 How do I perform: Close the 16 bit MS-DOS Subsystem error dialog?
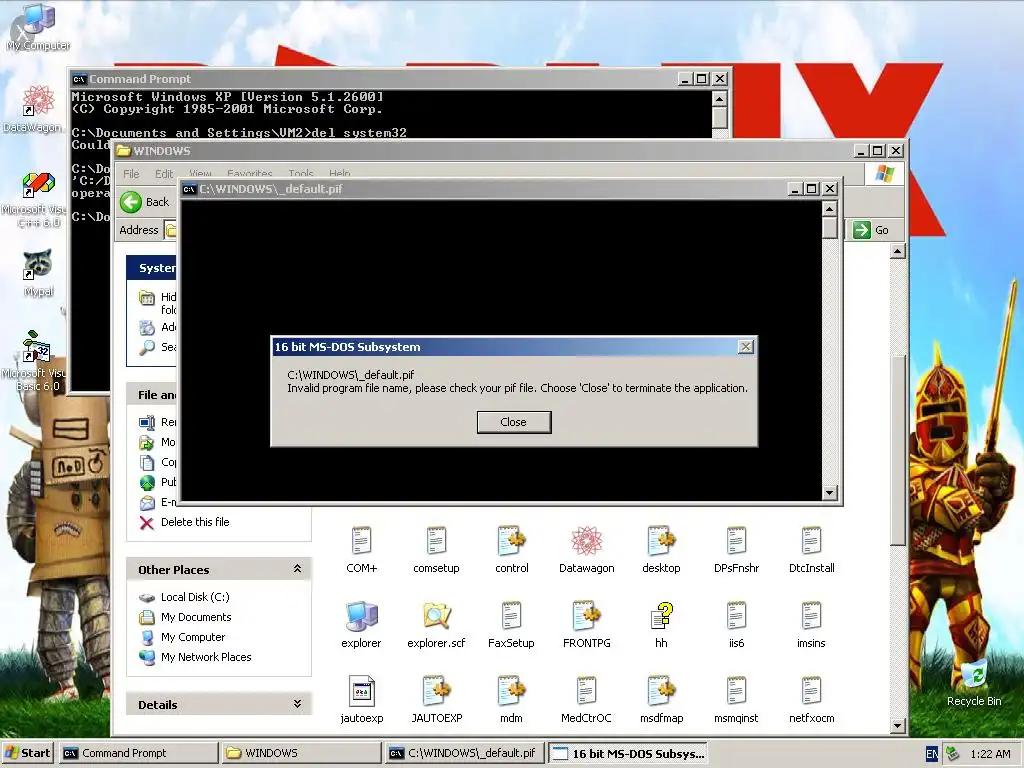[513, 422]
